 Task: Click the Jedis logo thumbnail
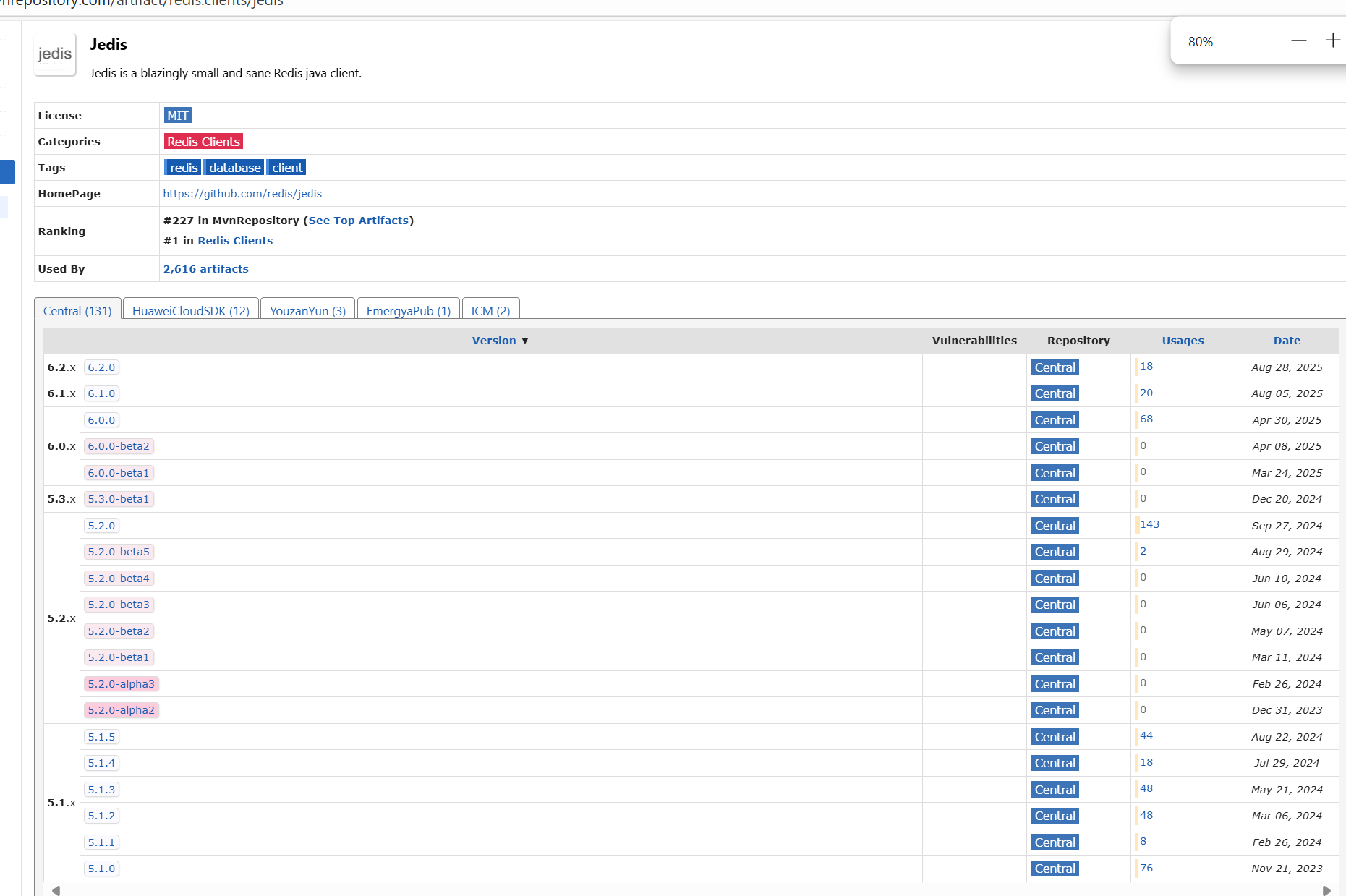tap(55, 54)
